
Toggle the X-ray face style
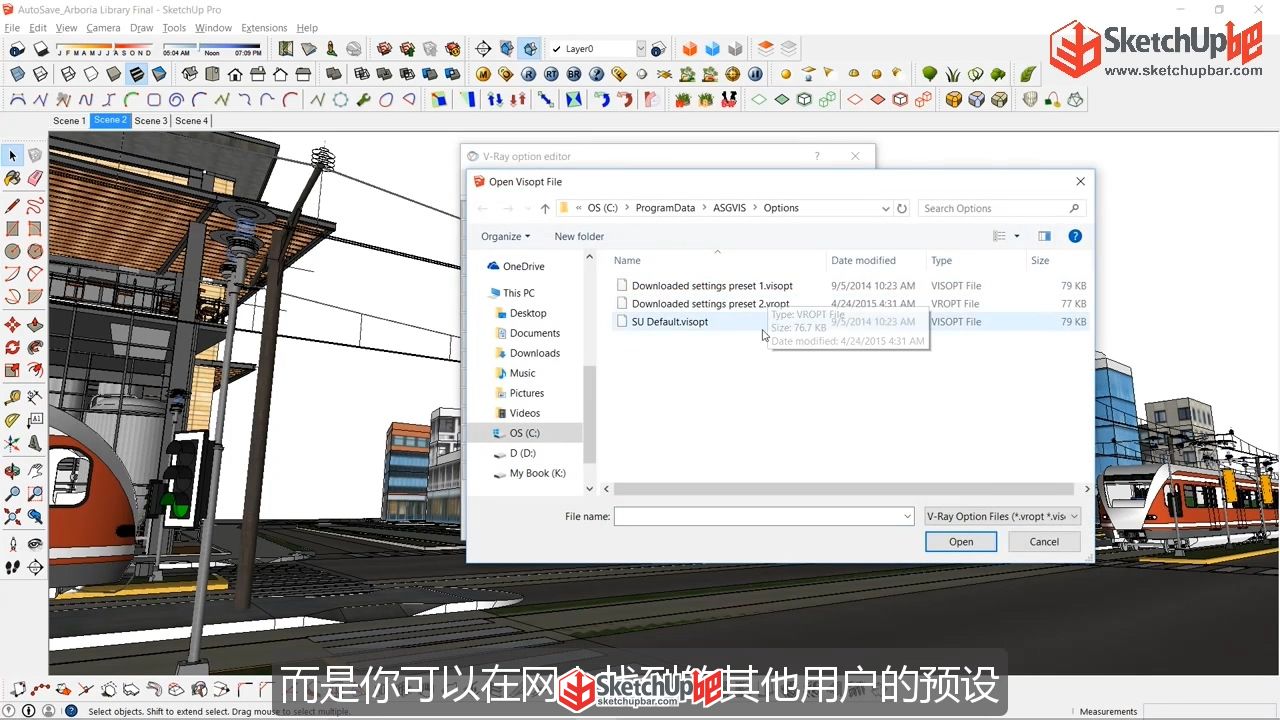point(16,74)
